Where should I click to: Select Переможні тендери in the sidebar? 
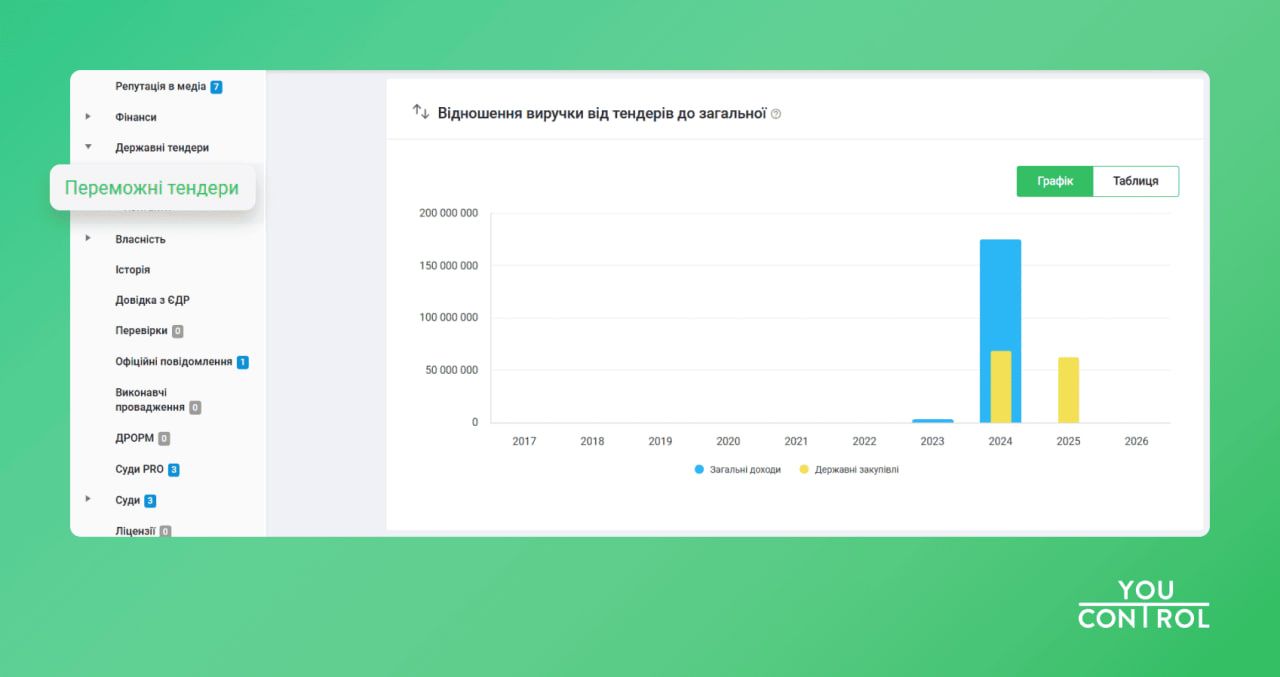(152, 187)
